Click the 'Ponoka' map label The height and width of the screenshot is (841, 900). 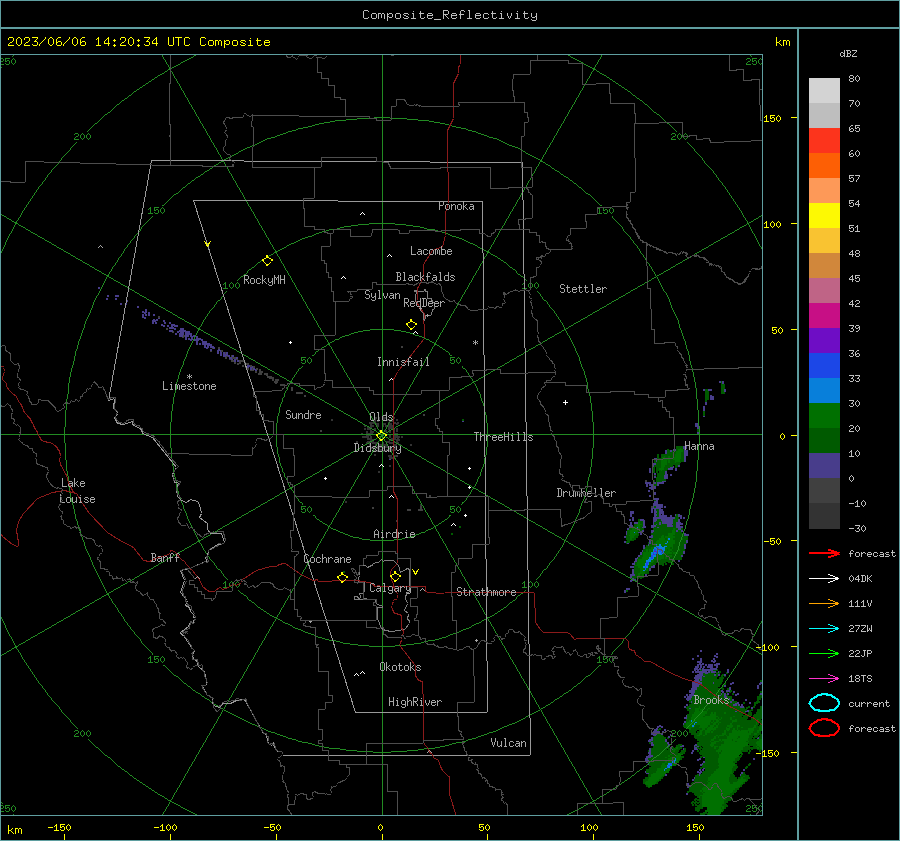pyautogui.click(x=456, y=206)
